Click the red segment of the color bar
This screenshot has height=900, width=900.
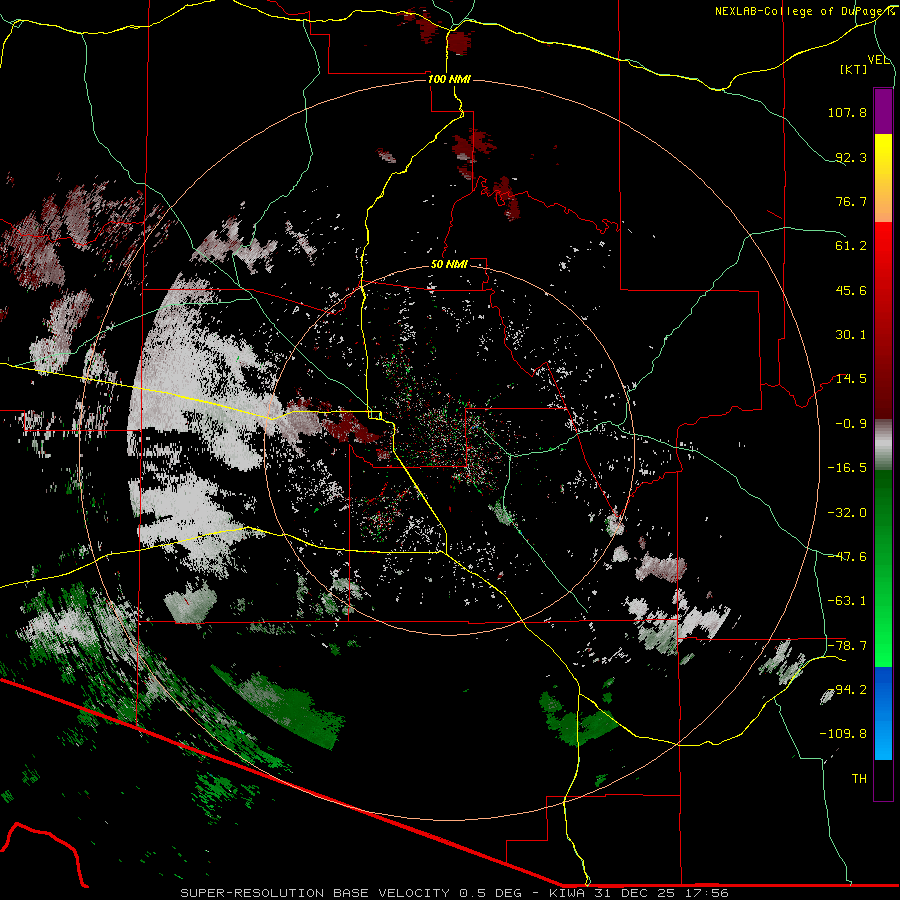[x=883, y=320]
